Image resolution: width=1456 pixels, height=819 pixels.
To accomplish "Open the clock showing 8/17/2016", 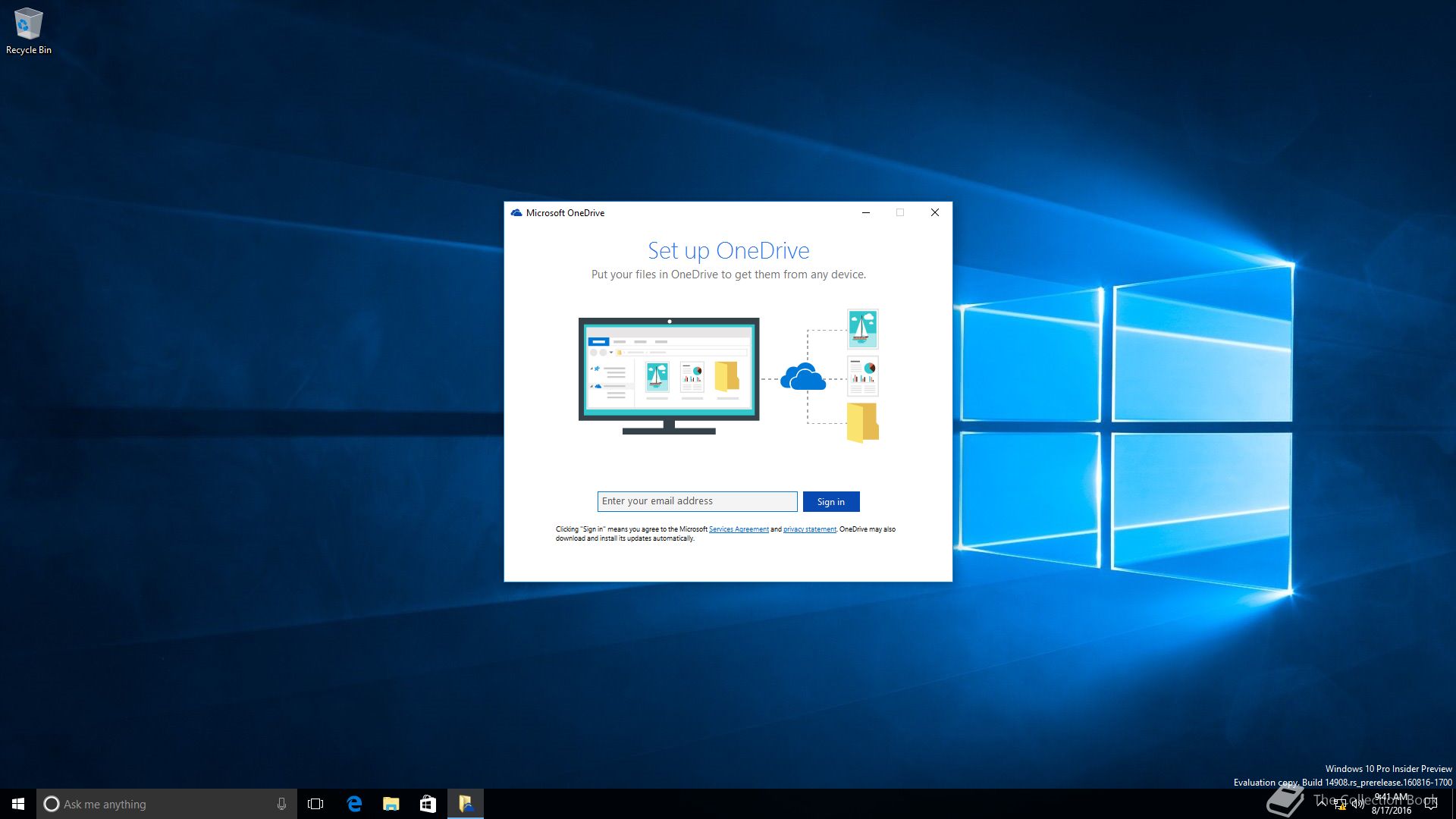I will click(x=1392, y=804).
